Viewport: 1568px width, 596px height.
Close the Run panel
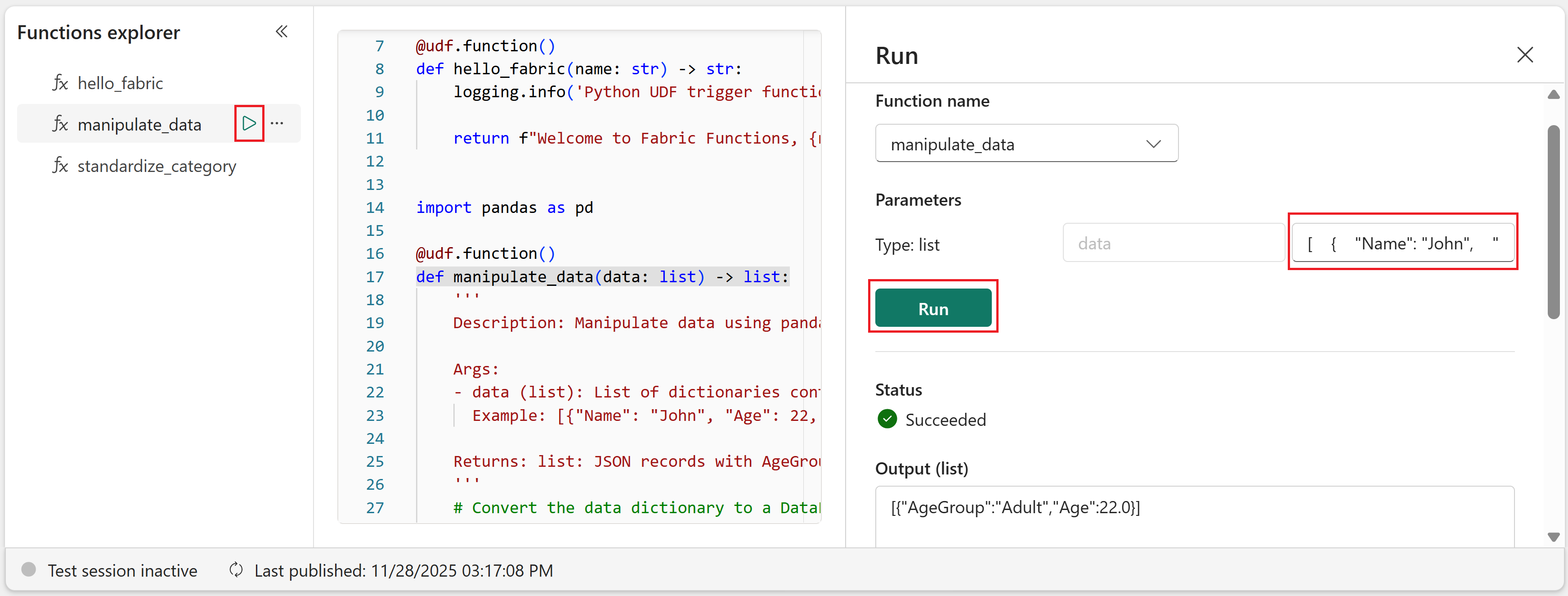pos(1524,55)
